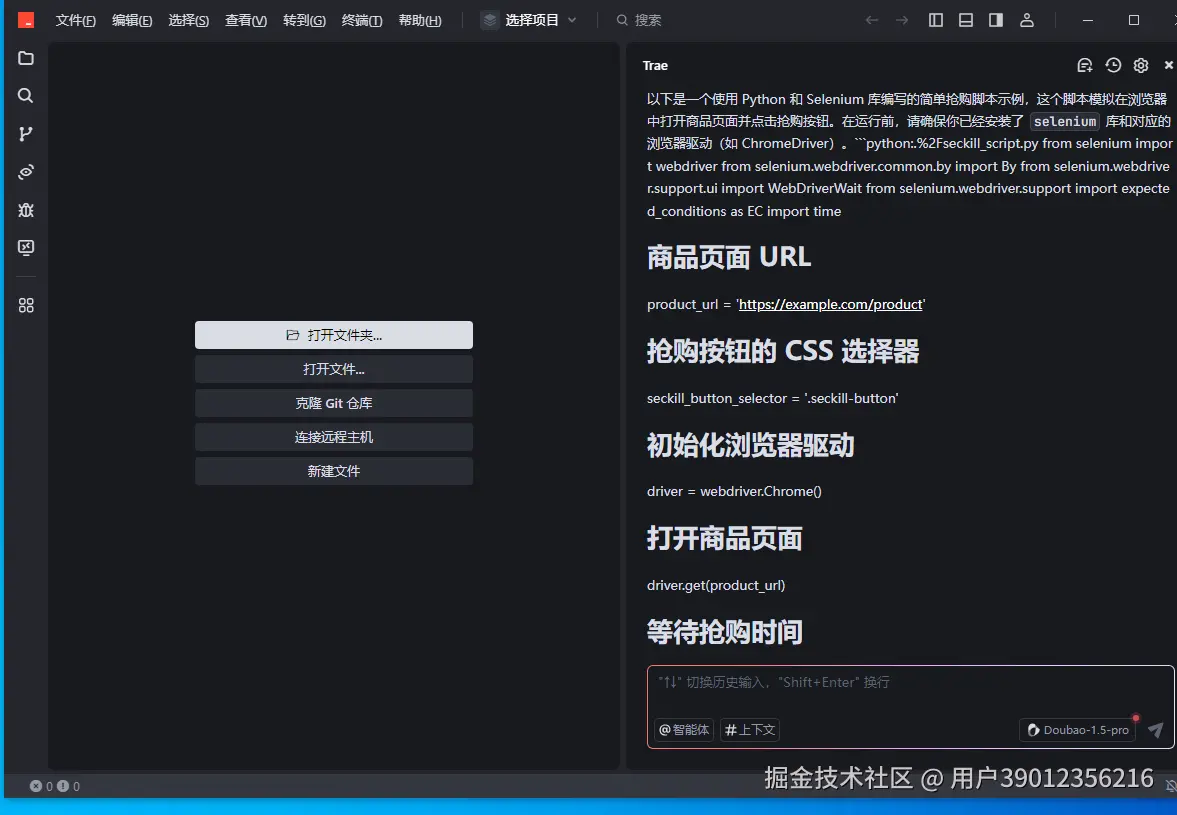Send message with paper plane icon
This screenshot has height=815, width=1177.
coord(1156,729)
